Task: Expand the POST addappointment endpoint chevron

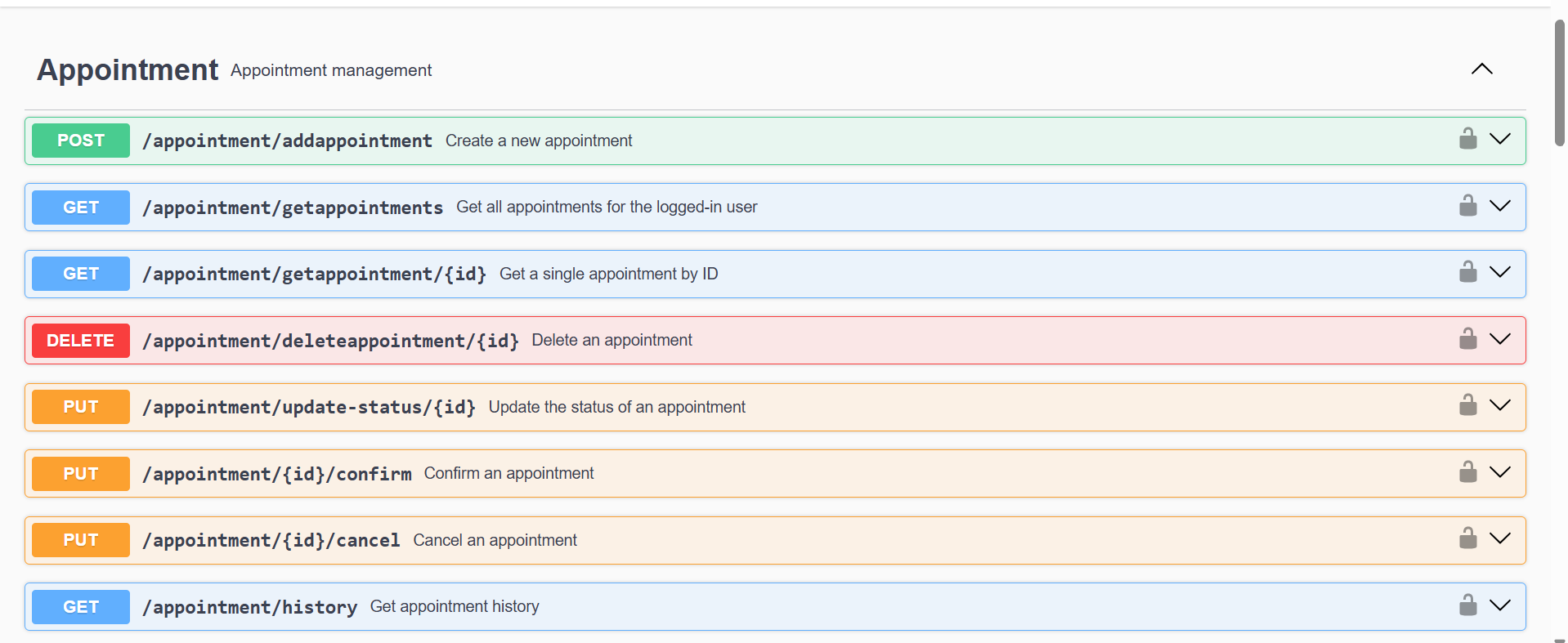Action: coord(1499,140)
